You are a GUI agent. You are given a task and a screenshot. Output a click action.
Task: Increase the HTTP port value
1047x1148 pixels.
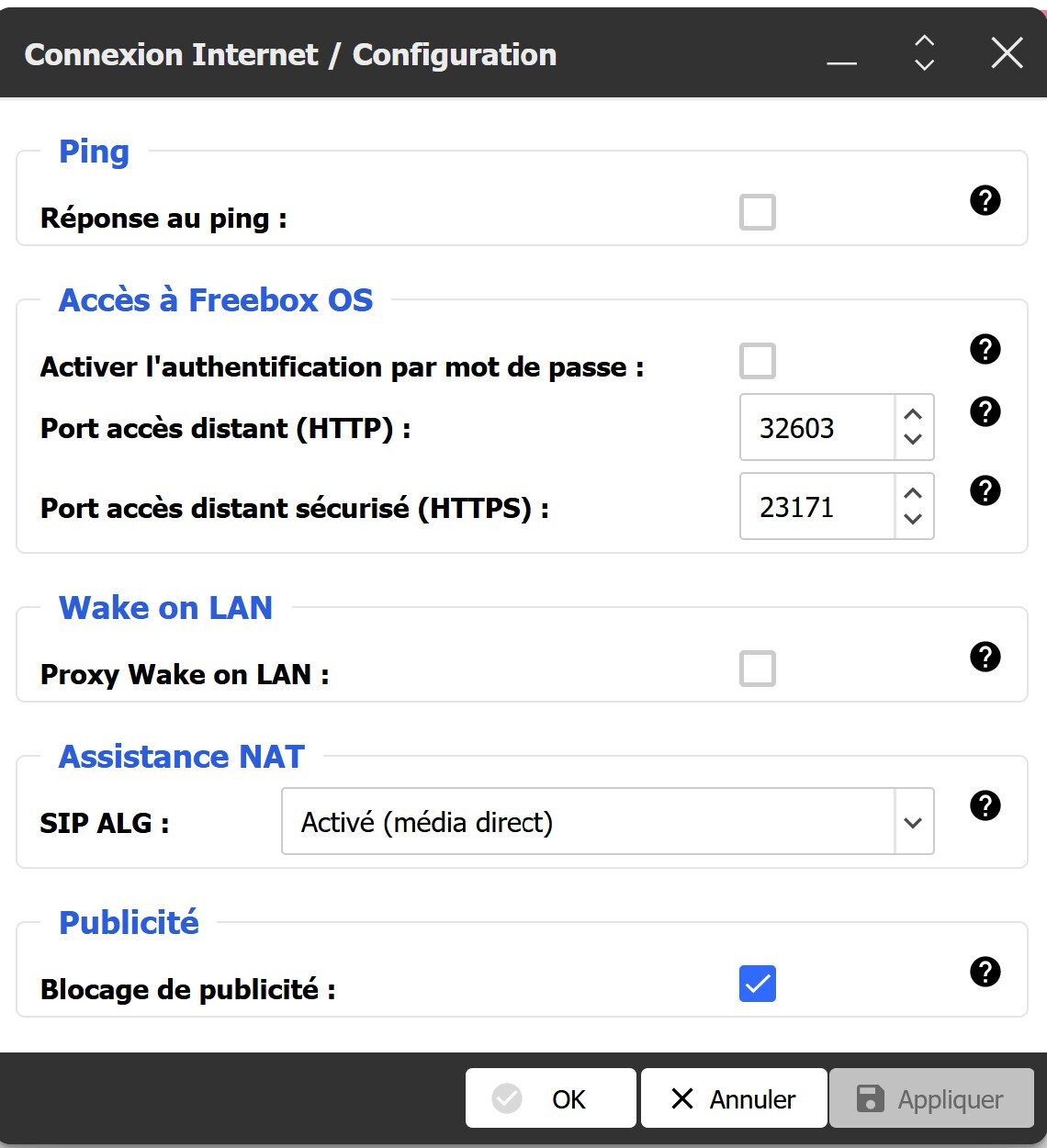click(913, 415)
